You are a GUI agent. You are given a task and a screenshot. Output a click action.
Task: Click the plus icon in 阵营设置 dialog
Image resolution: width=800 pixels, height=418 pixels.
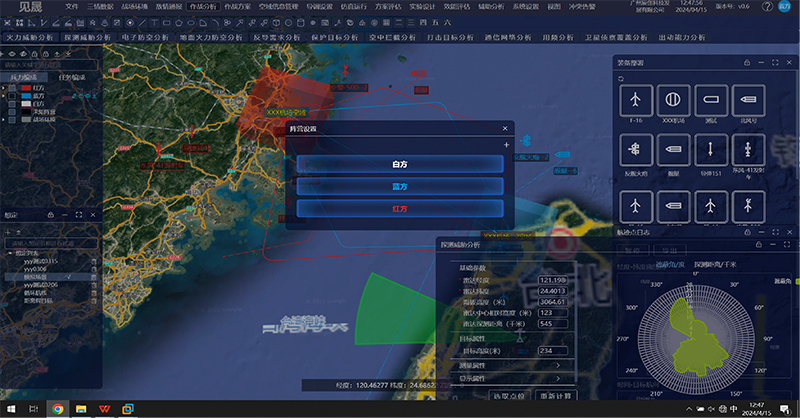507,145
